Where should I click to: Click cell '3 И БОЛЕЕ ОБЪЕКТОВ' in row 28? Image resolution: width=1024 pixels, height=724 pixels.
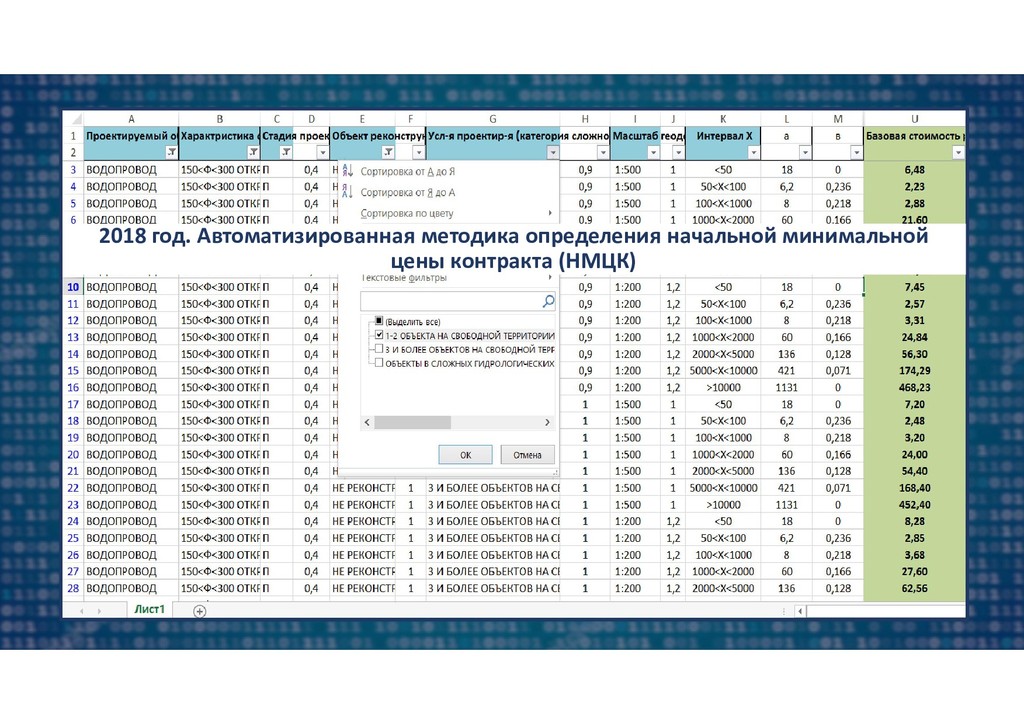(493, 588)
